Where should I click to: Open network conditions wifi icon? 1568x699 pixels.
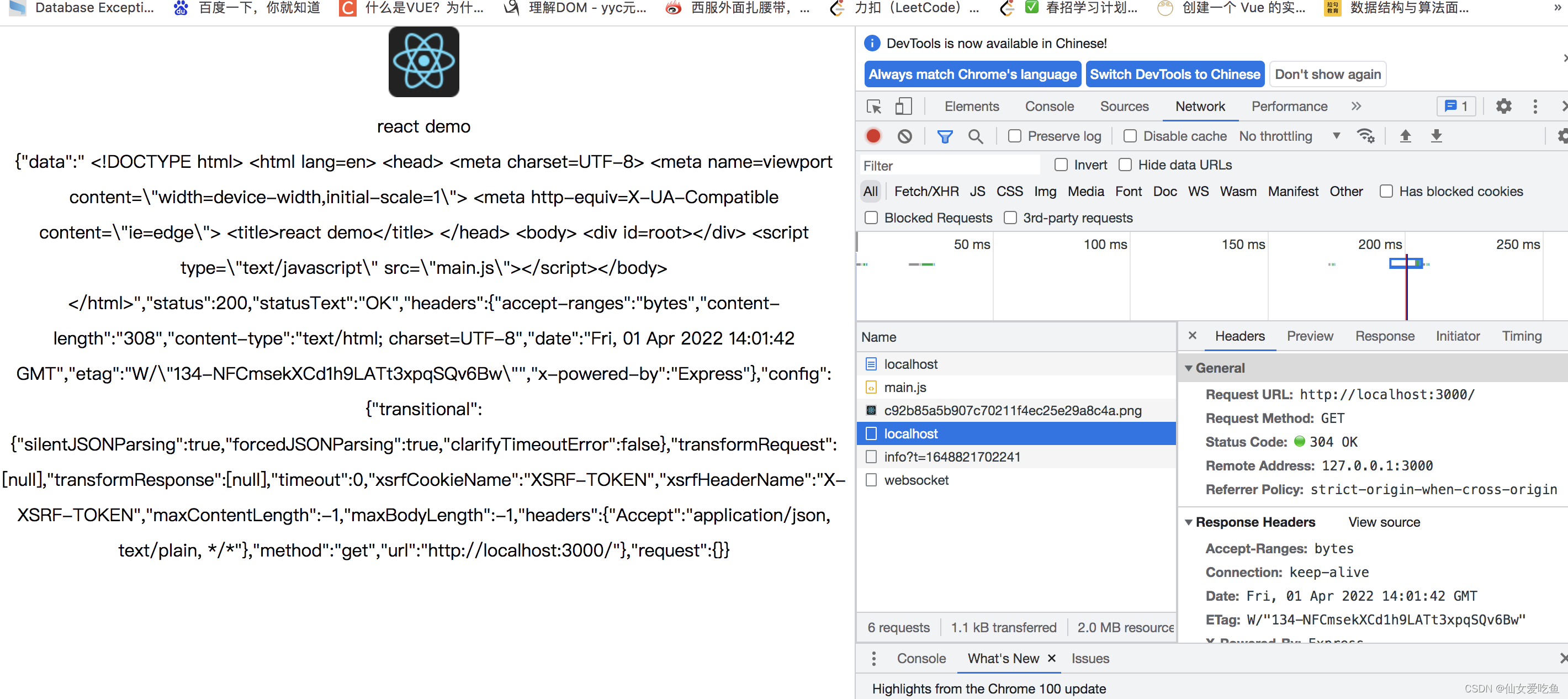click(1366, 136)
